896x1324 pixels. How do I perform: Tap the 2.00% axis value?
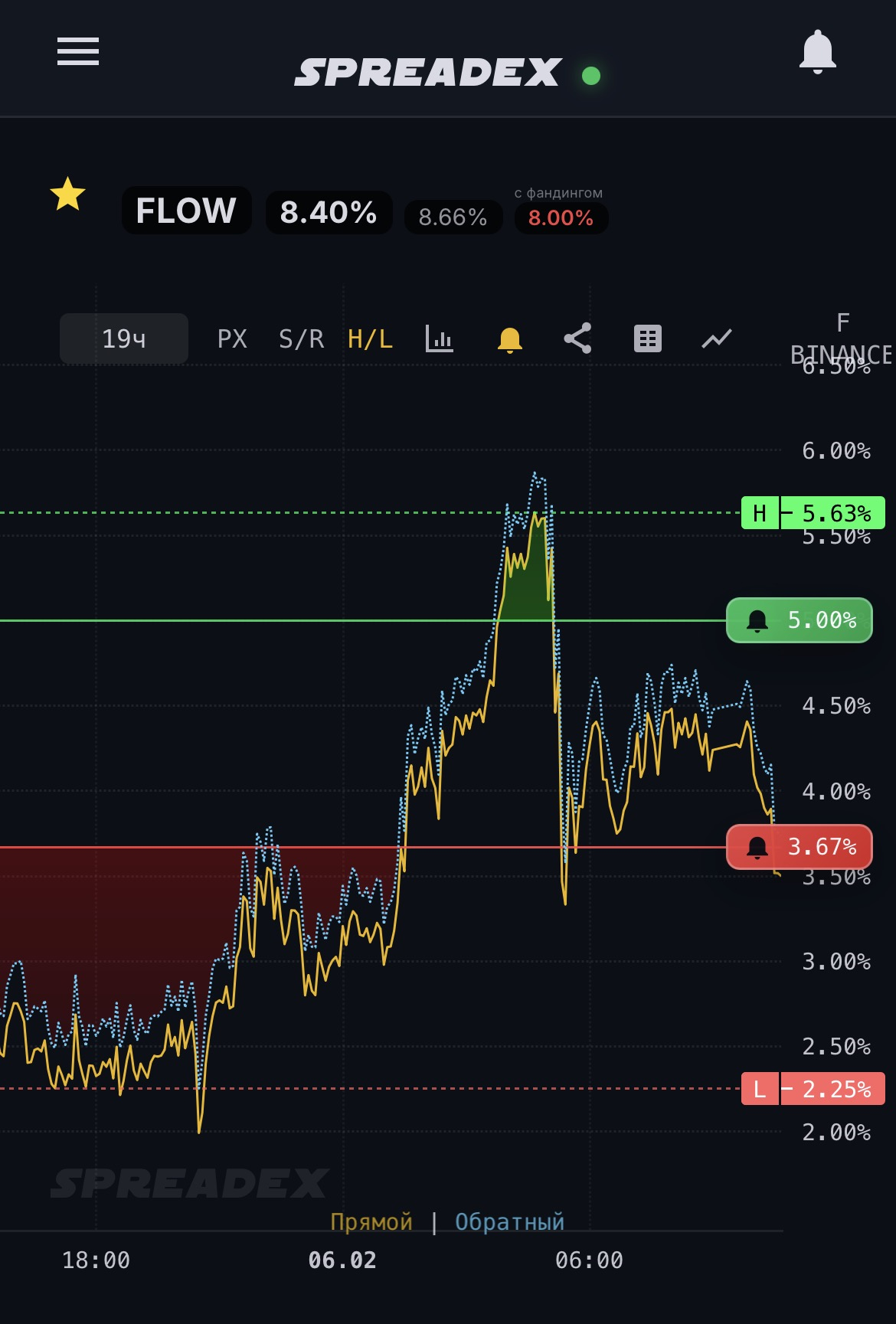pyautogui.click(x=836, y=1133)
